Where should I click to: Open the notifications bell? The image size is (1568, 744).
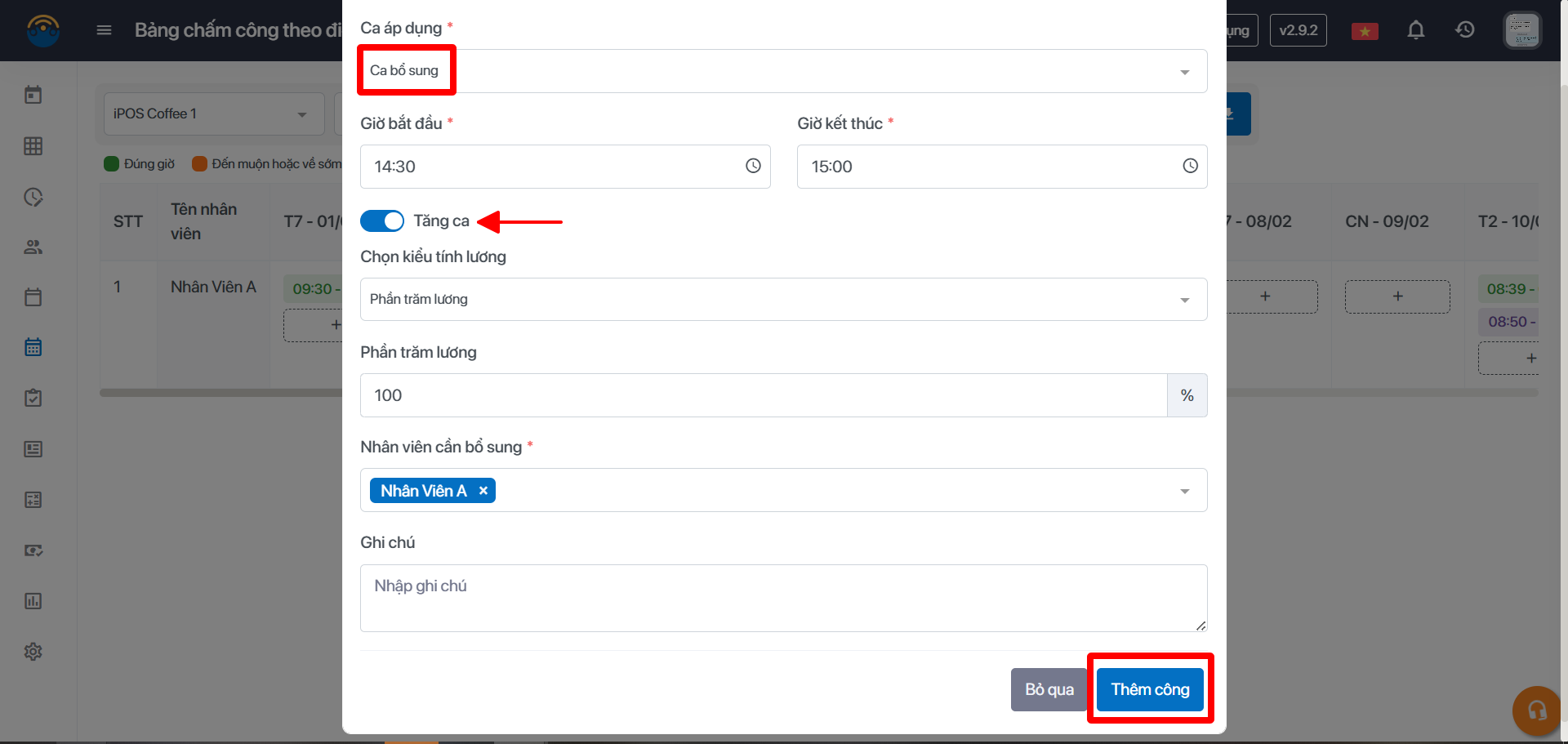tap(1415, 30)
